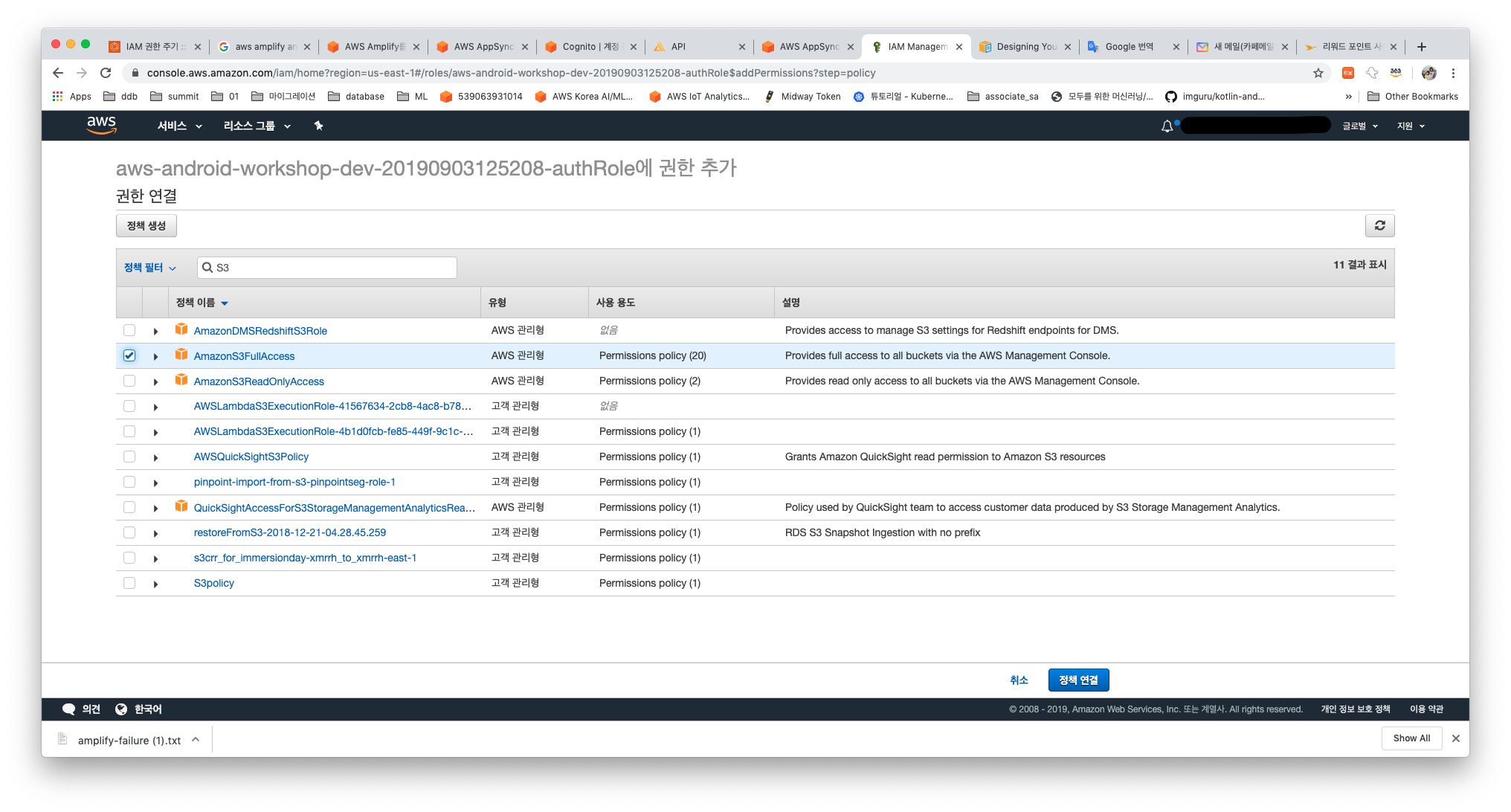Screen dimensions: 1511x812
Task: Switch to the AWS Amplify tab
Action: [x=374, y=46]
